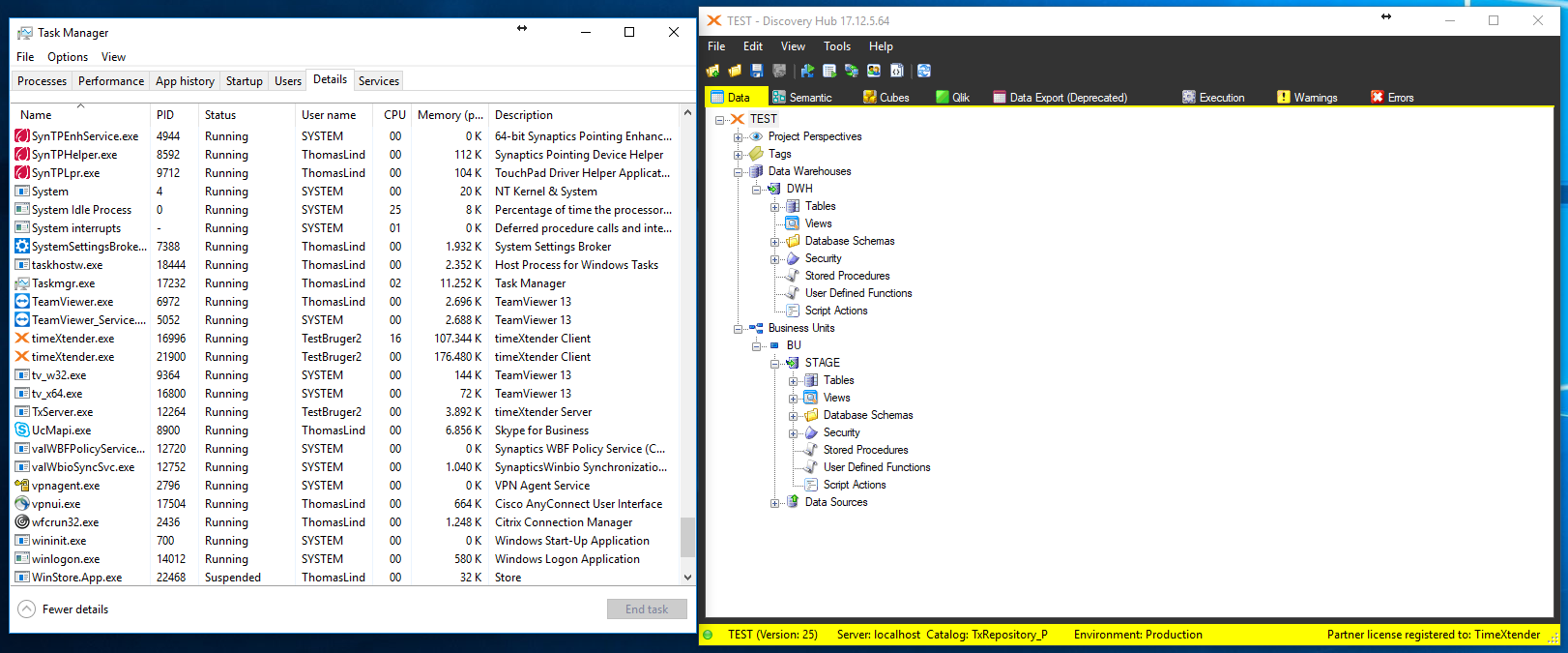Click the scroll-down arrow in Task Manager list

687,578
